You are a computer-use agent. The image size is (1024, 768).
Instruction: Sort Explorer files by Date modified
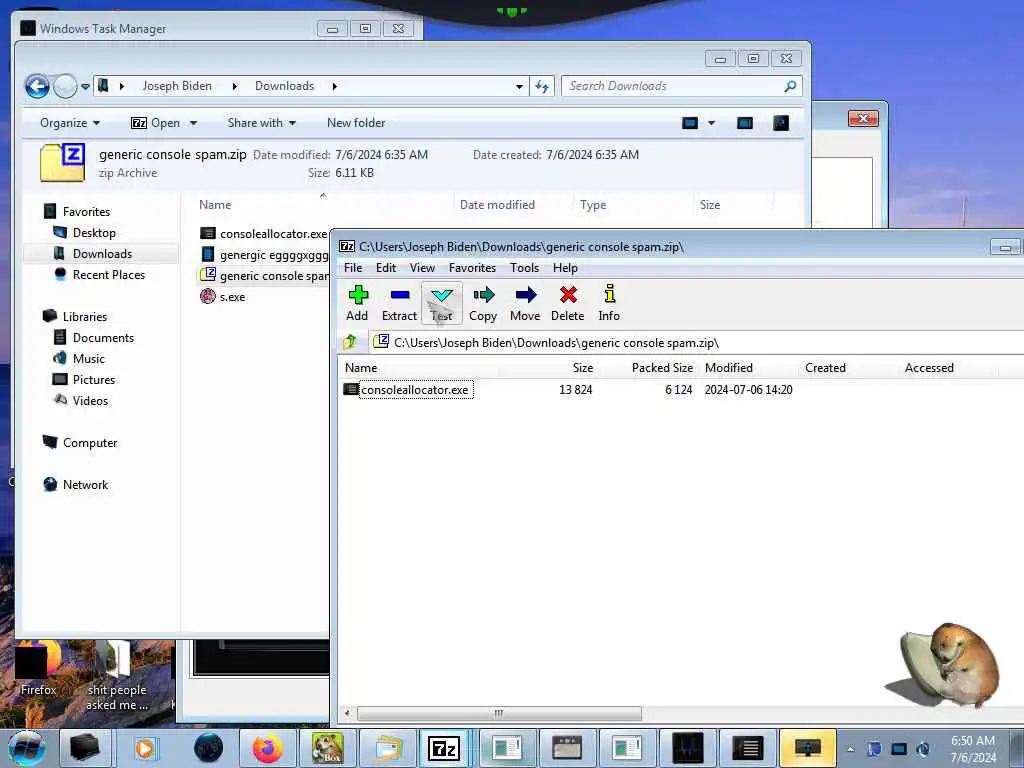click(x=497, y=204)
